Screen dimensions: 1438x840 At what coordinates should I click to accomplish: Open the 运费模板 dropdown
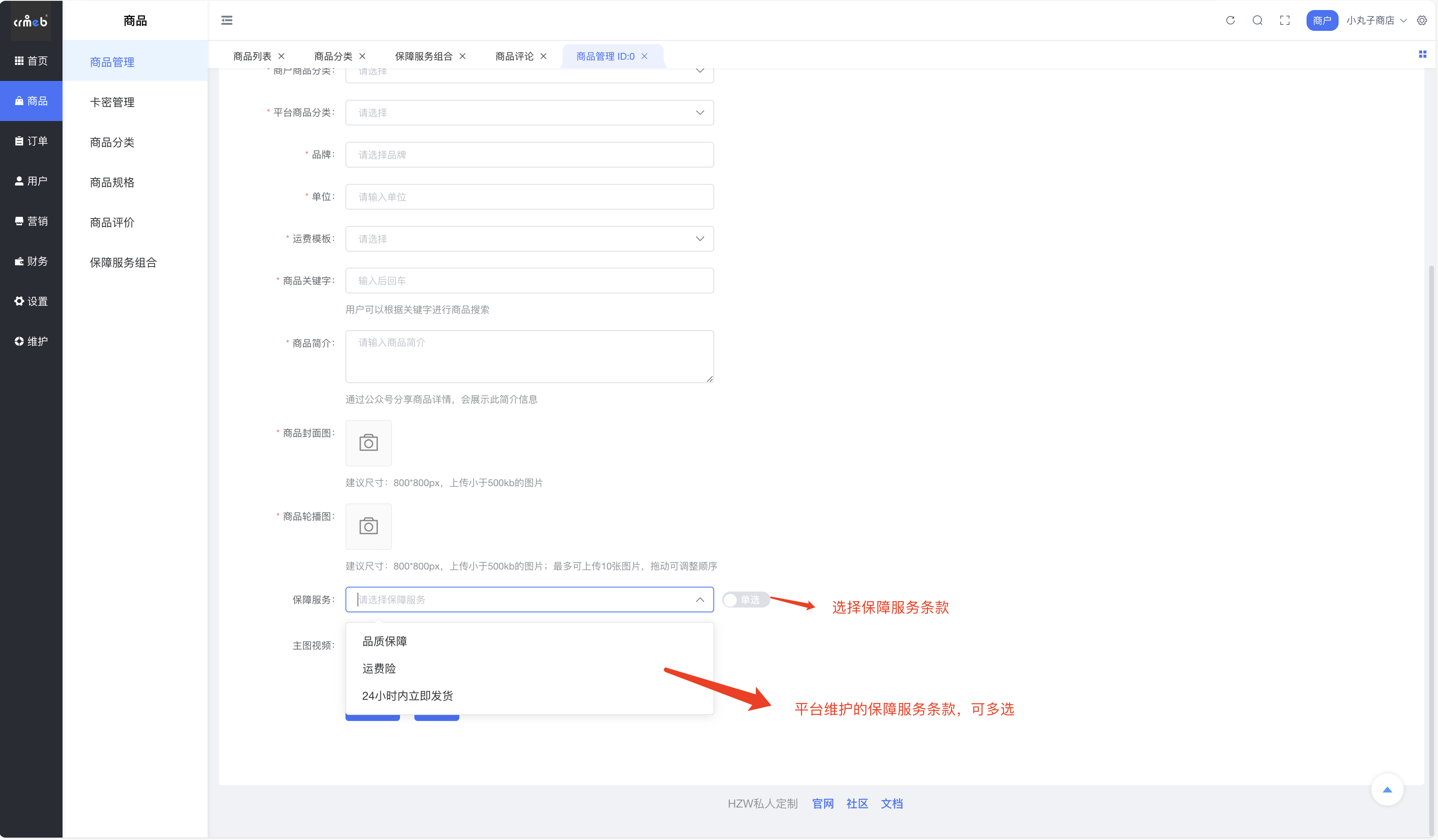tap(529, 238)
